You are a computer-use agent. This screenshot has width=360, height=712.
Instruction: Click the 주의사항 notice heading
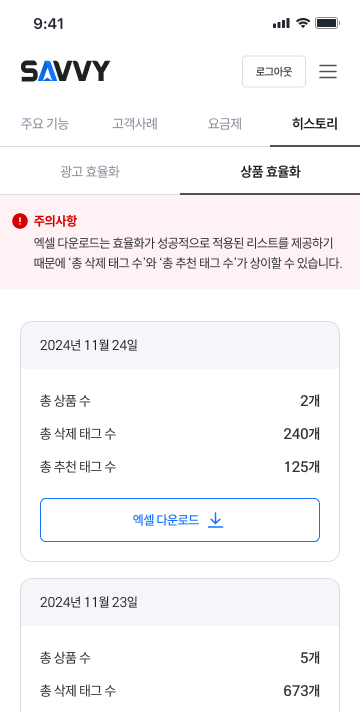pyautogui.click(x=55, y=221)
